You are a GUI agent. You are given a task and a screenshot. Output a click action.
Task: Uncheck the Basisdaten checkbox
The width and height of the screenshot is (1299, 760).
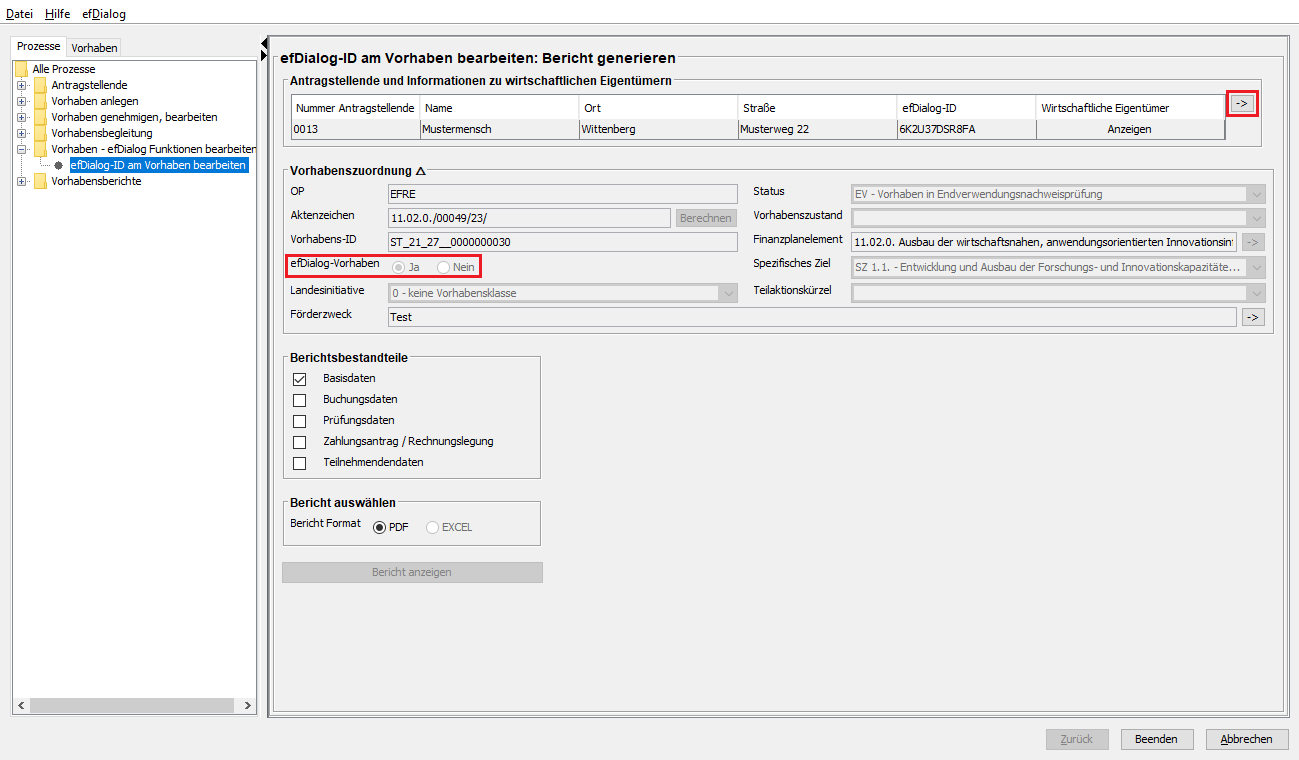[299, 379]
